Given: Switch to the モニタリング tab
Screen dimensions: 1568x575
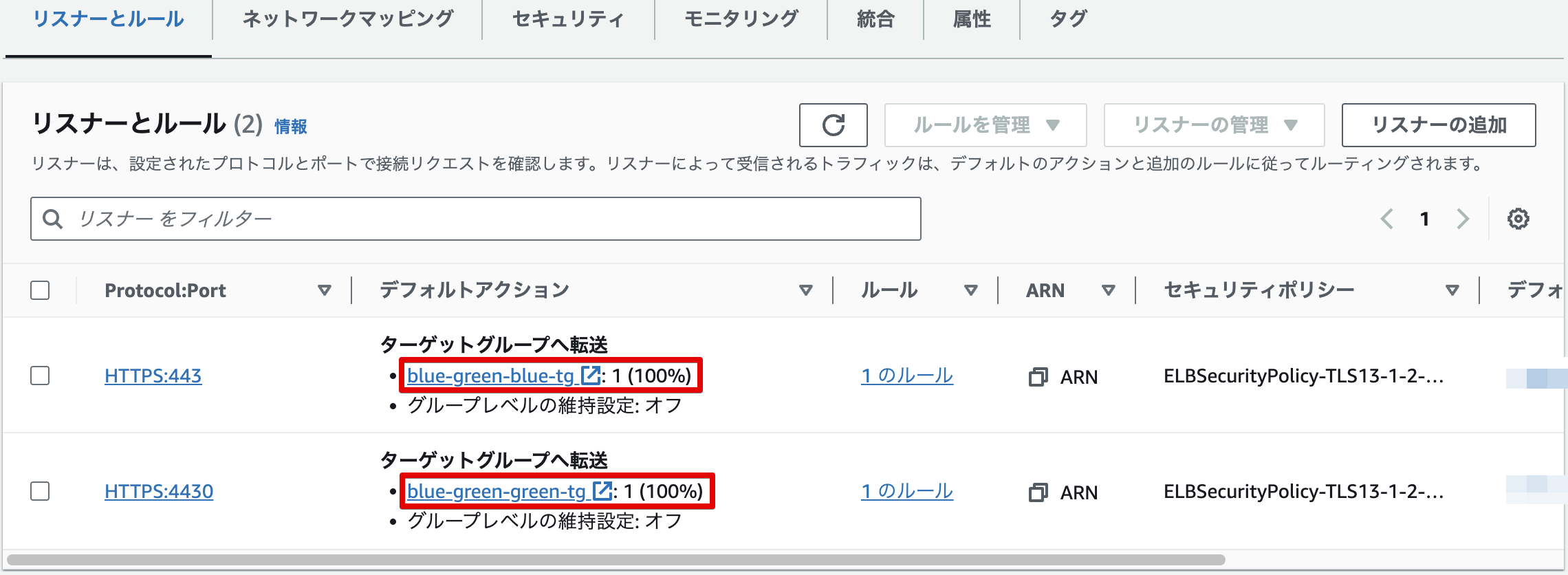Looking at the screenshot, I should [739, 19].
